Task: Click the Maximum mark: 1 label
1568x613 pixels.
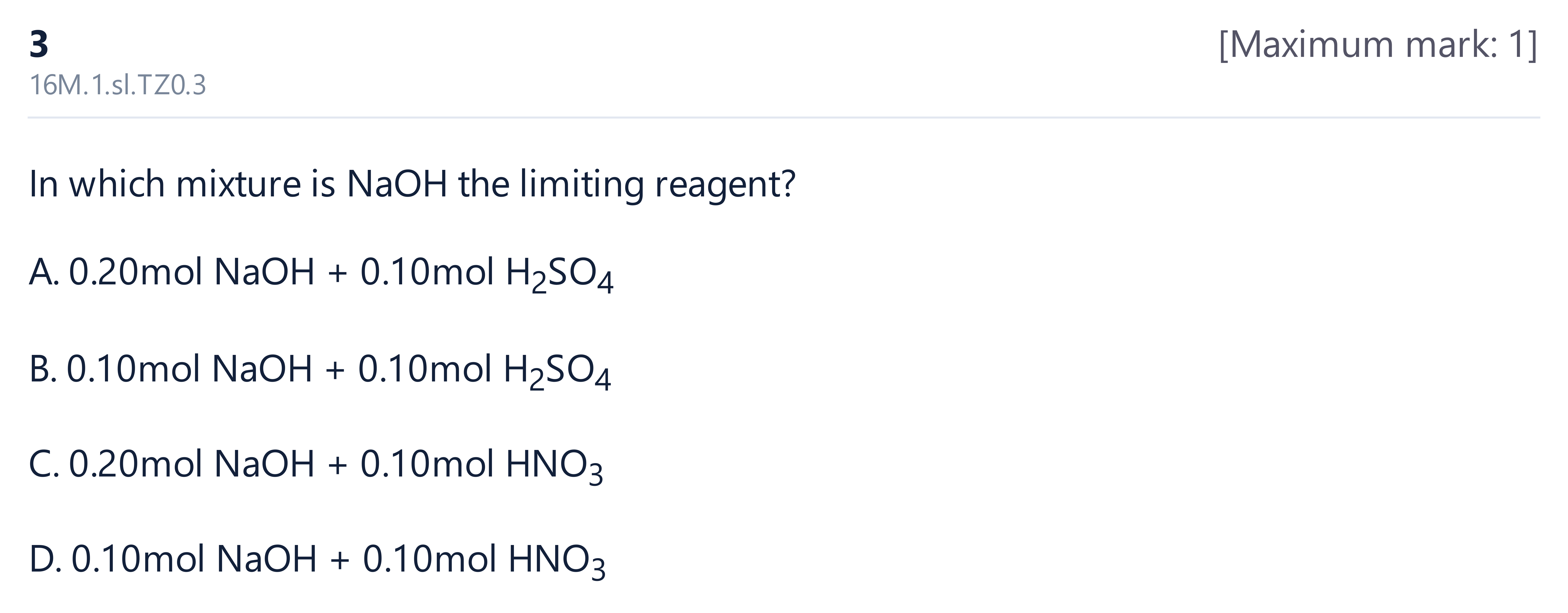Action: (1378, 45)
